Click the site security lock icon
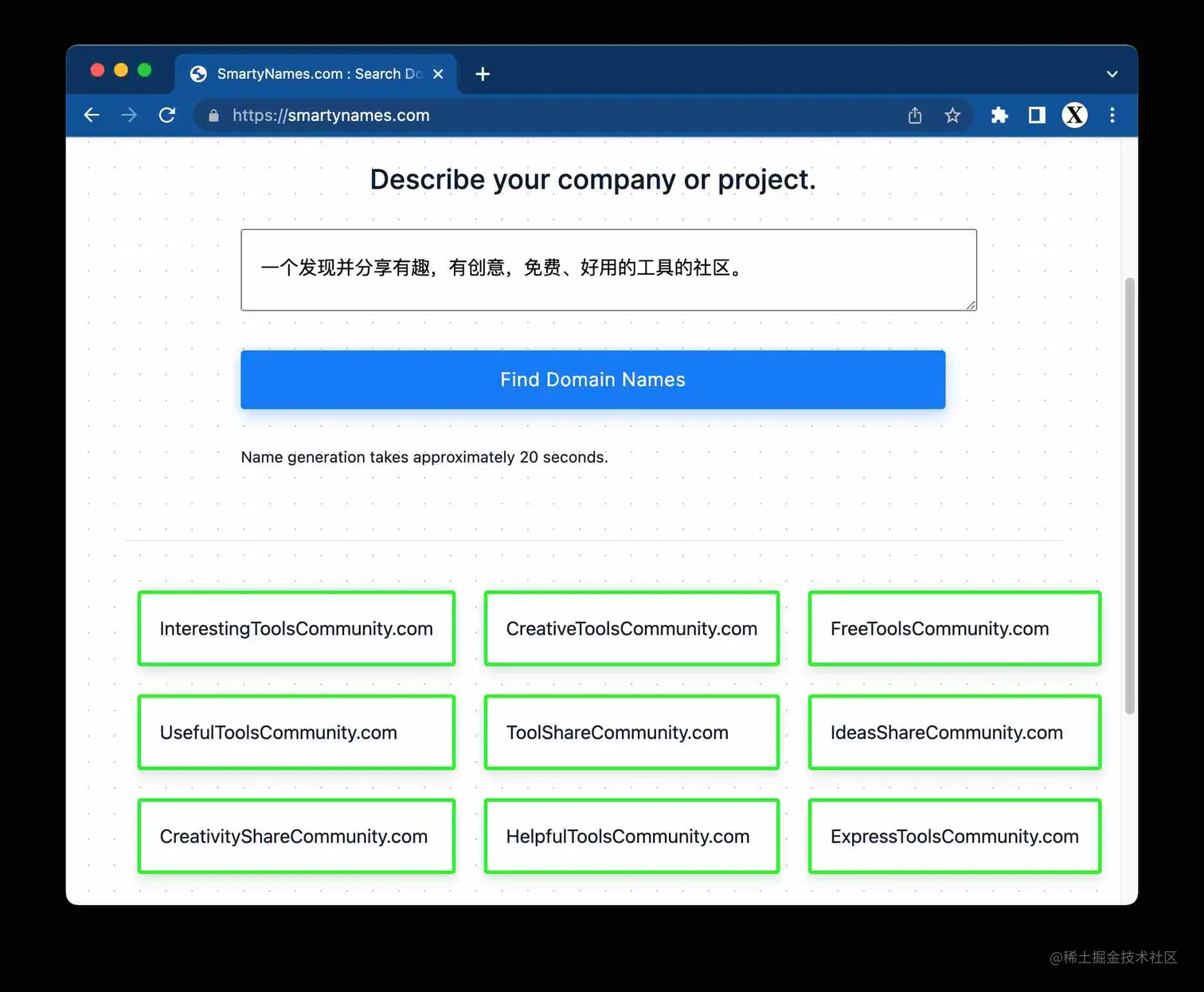1204x992 pixels. pos(213,115)
